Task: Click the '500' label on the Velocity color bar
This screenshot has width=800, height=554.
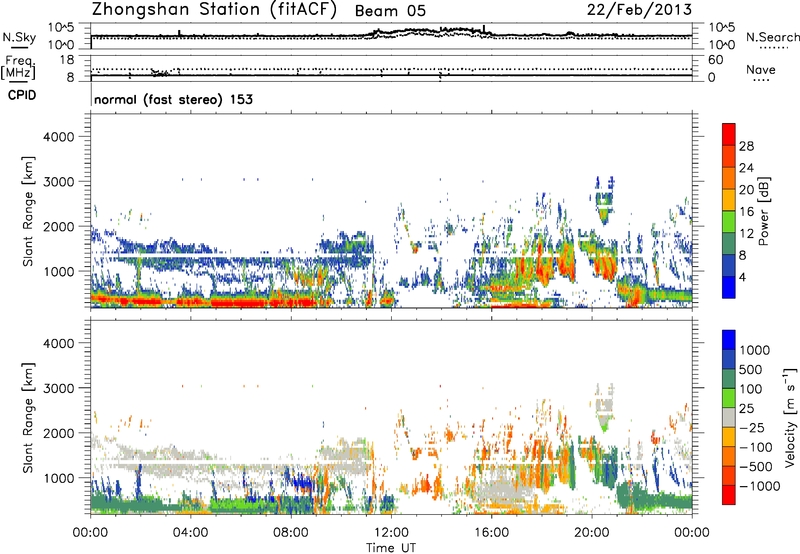Action: point(751,369)
